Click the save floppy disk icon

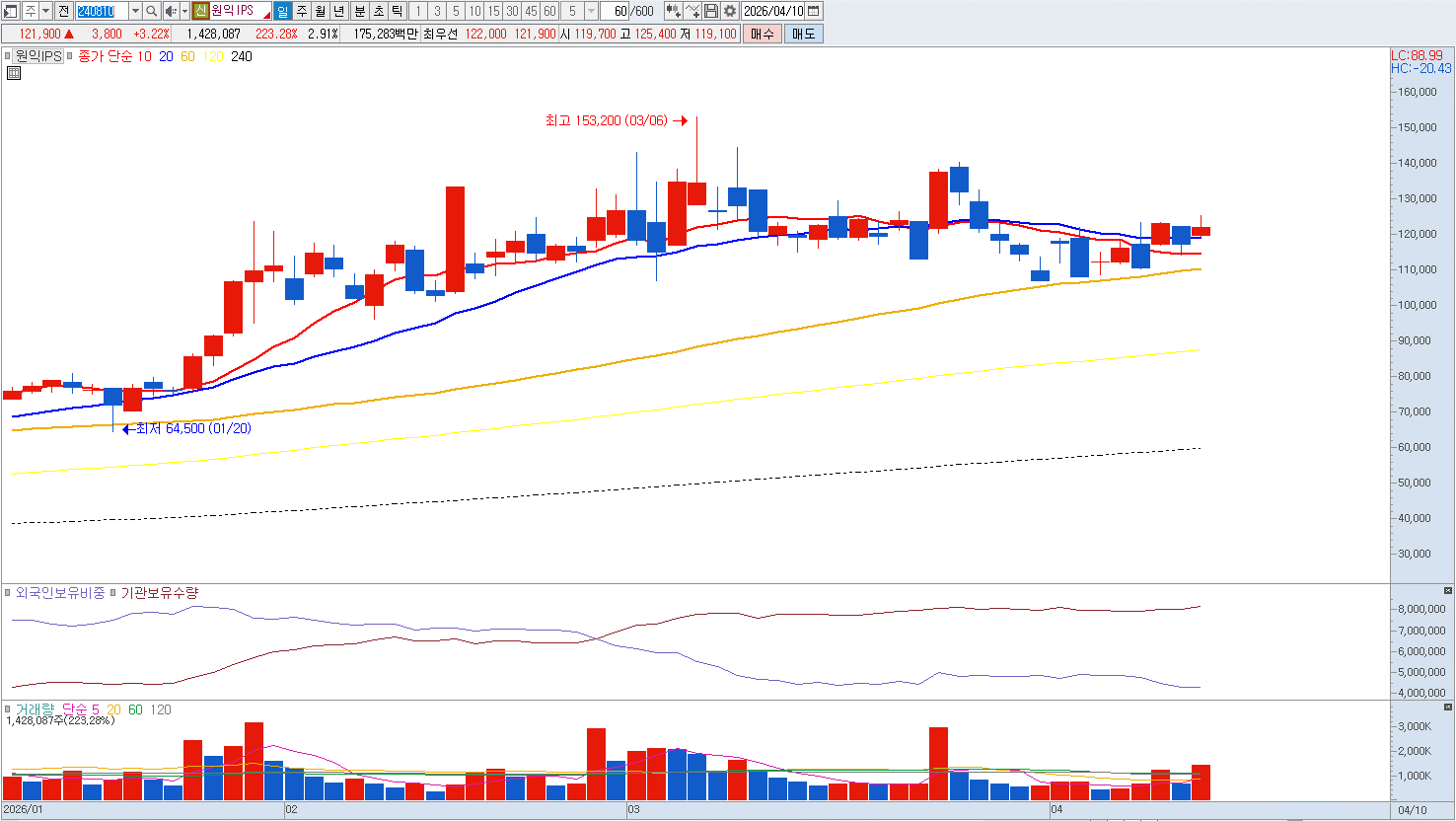click(711, 11)
